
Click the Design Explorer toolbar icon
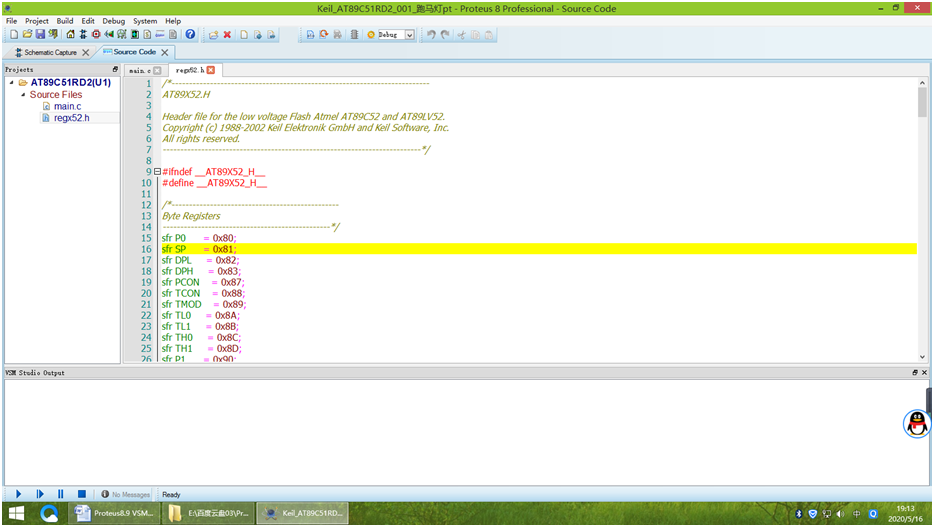tap(135, 35)
